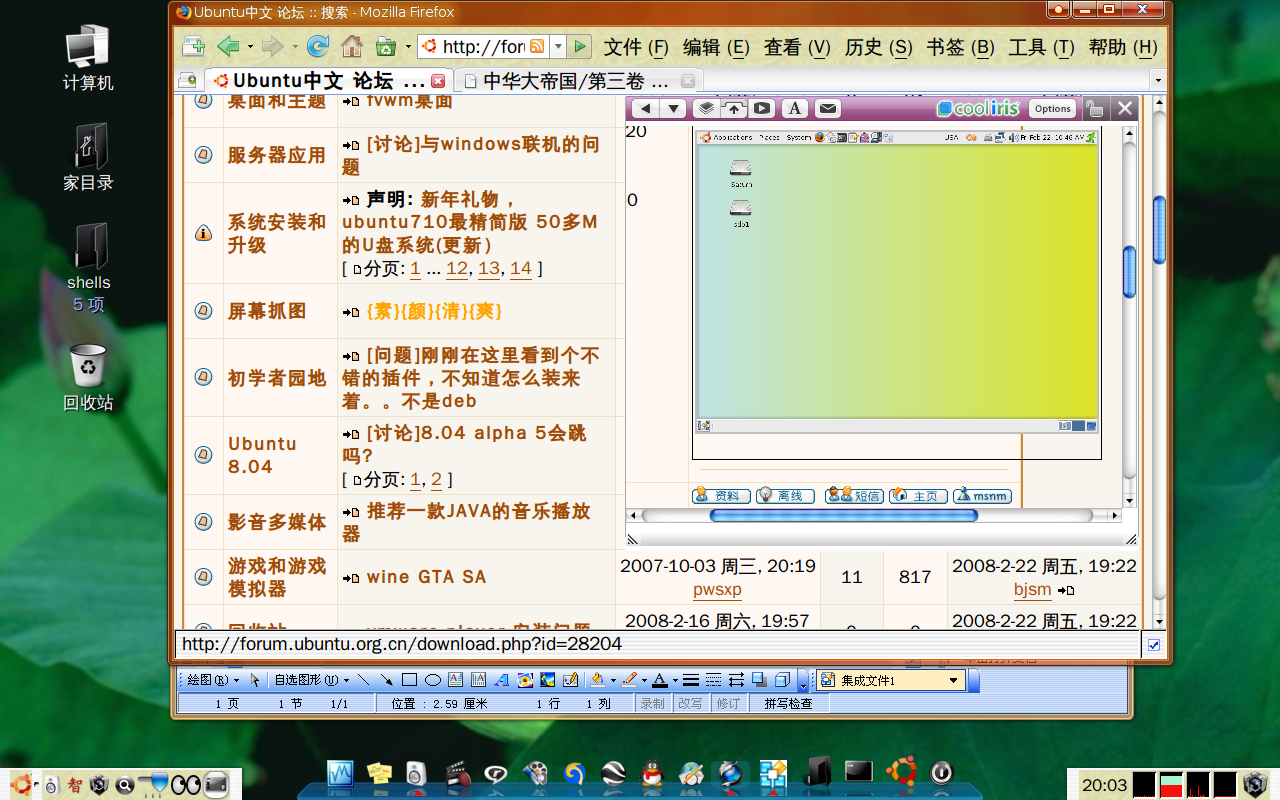Reload the page in Firefox
1280x800 pixels.
tap(318, 46)
